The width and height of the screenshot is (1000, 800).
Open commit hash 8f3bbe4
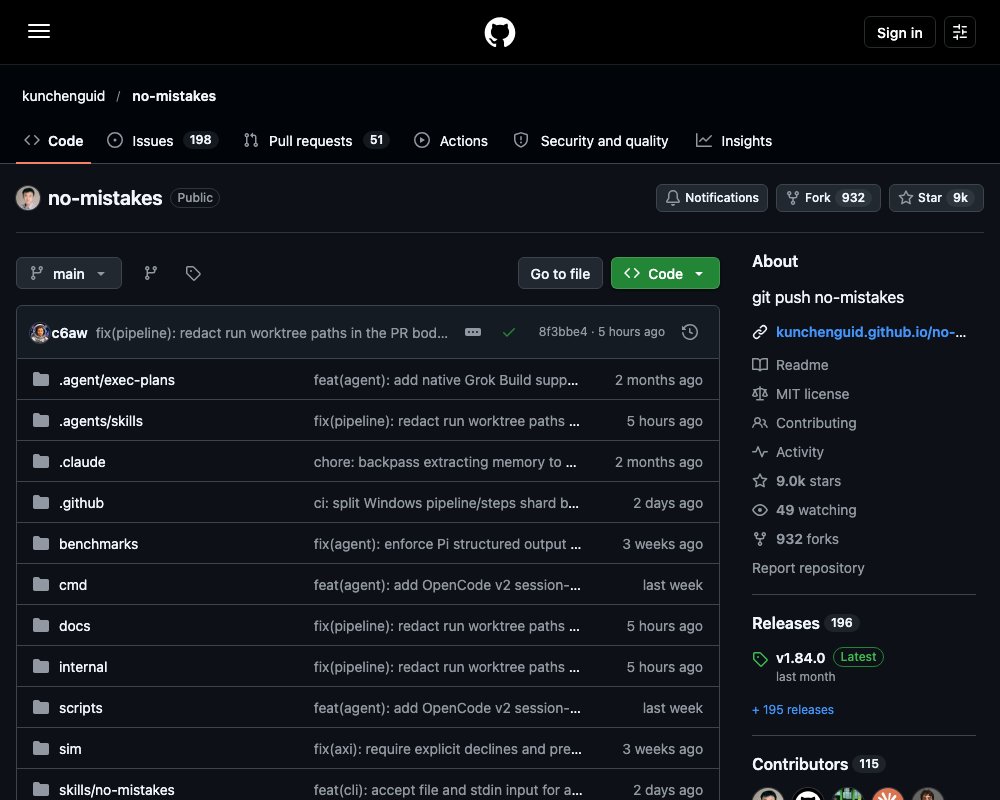562,332
